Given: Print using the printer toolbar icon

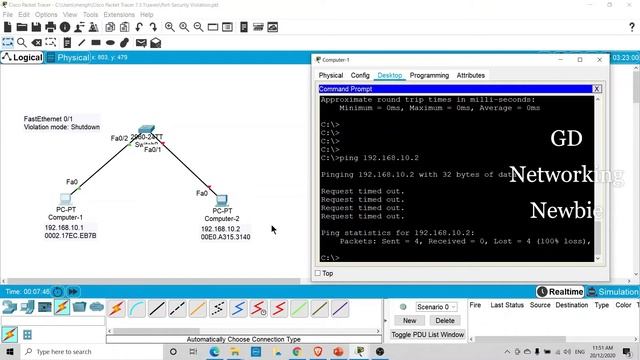Looking at the screenshot, I should pyautogui.click(x=51, y=27).
